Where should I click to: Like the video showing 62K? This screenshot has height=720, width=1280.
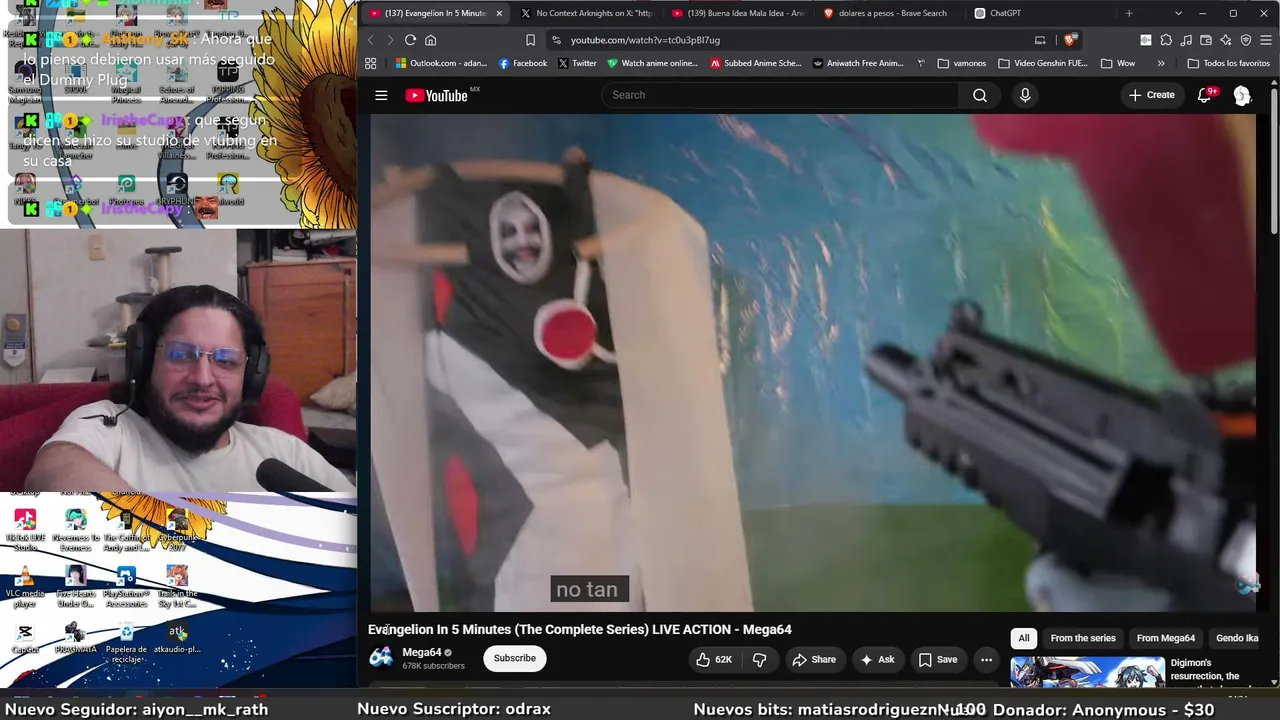coord(714,659)
